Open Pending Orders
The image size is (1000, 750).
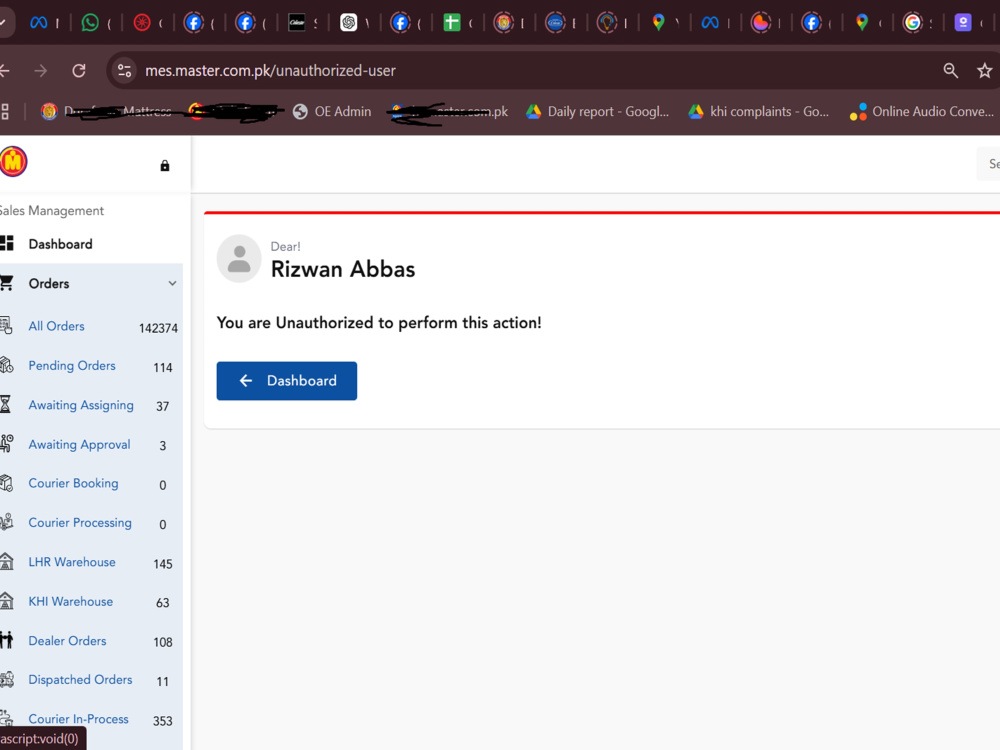point(72,365)
